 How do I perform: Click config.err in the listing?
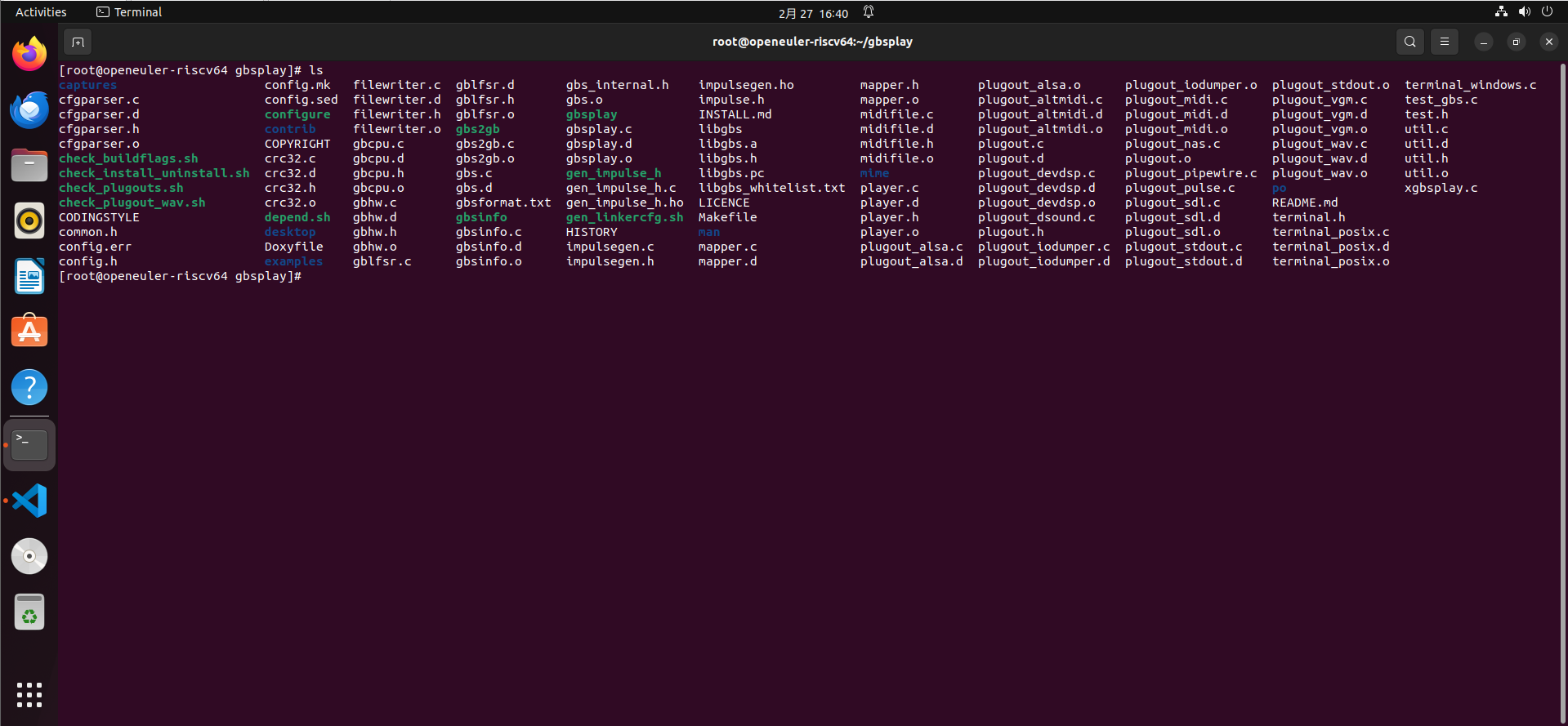[x=95, y=247]
